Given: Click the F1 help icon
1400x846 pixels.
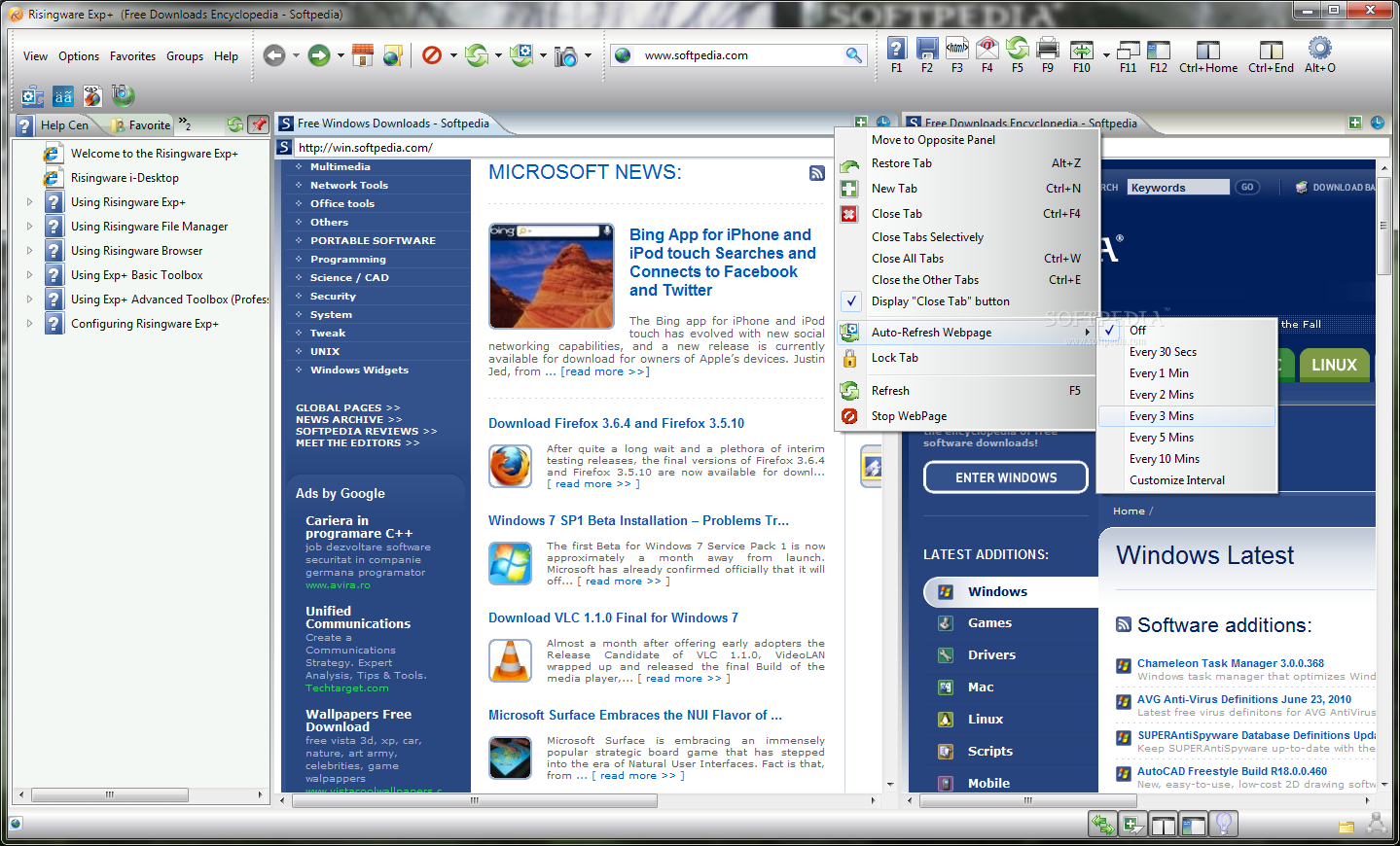Looking at the screenshot, I should pyautogui.click(x=897, y=48).
